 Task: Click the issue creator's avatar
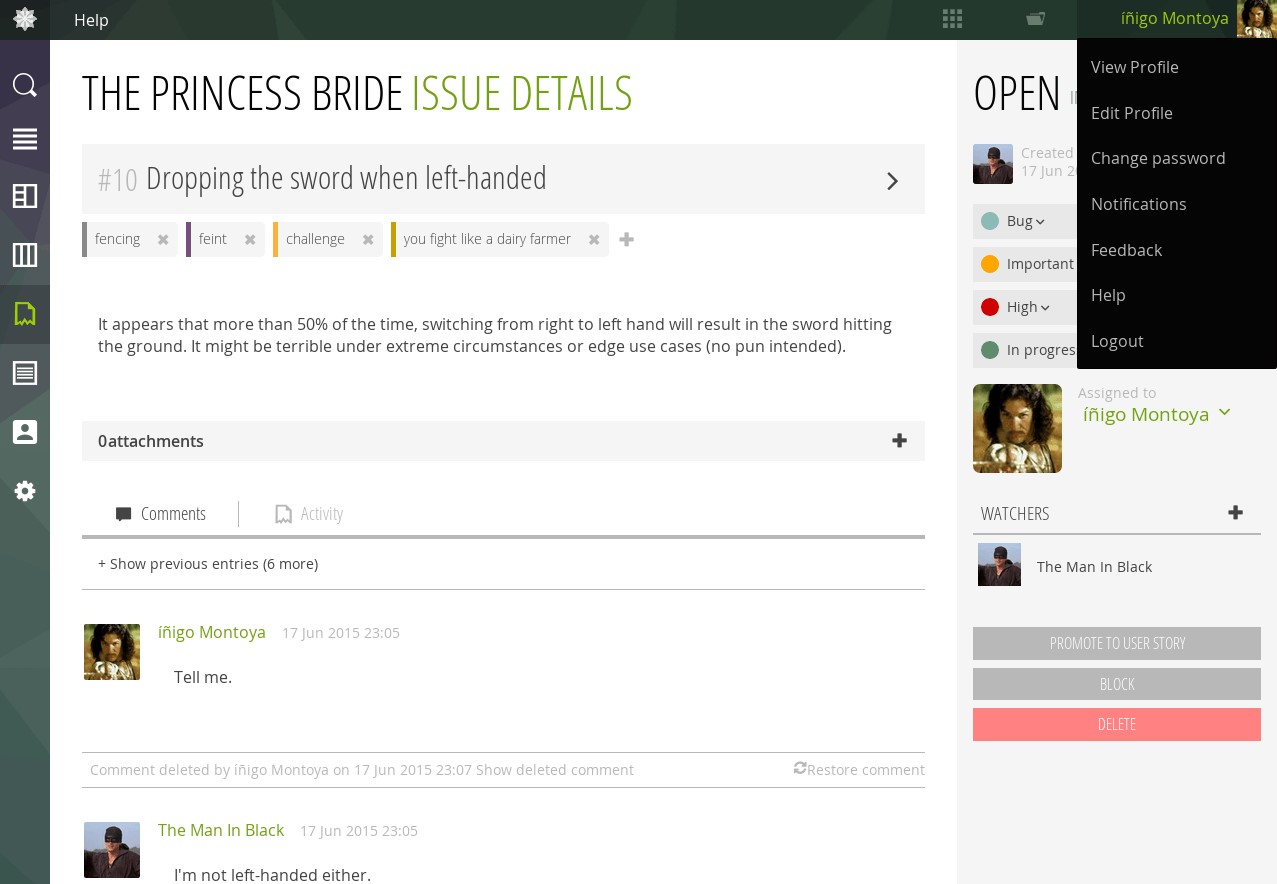tap(993, 164)
